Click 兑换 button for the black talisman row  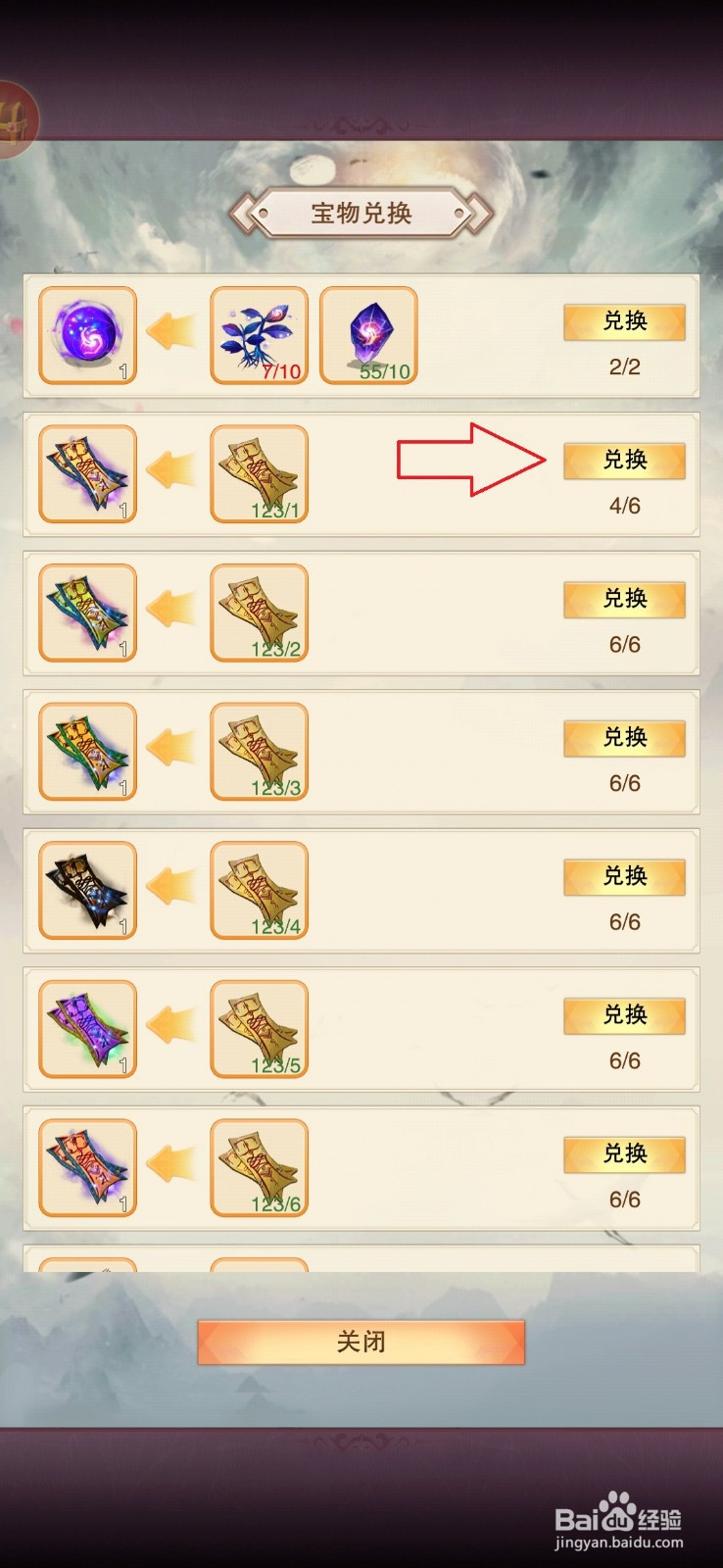pyautogui.click(x=624, y=877)
